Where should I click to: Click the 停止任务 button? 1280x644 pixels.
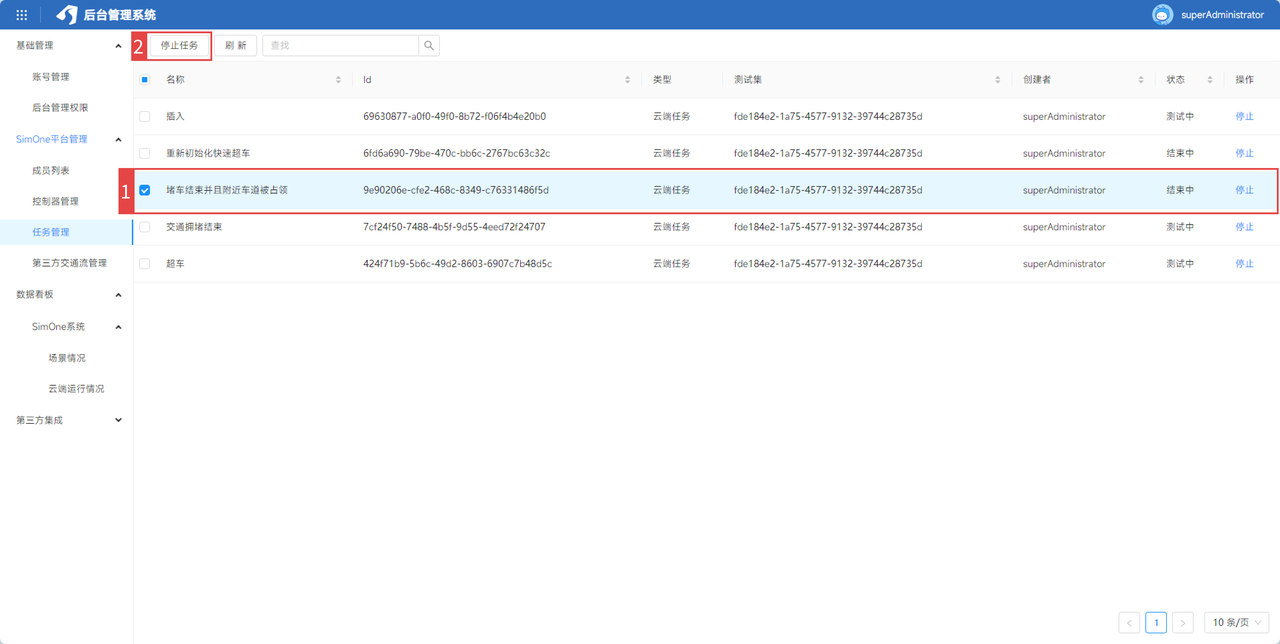tap(180, 46)
